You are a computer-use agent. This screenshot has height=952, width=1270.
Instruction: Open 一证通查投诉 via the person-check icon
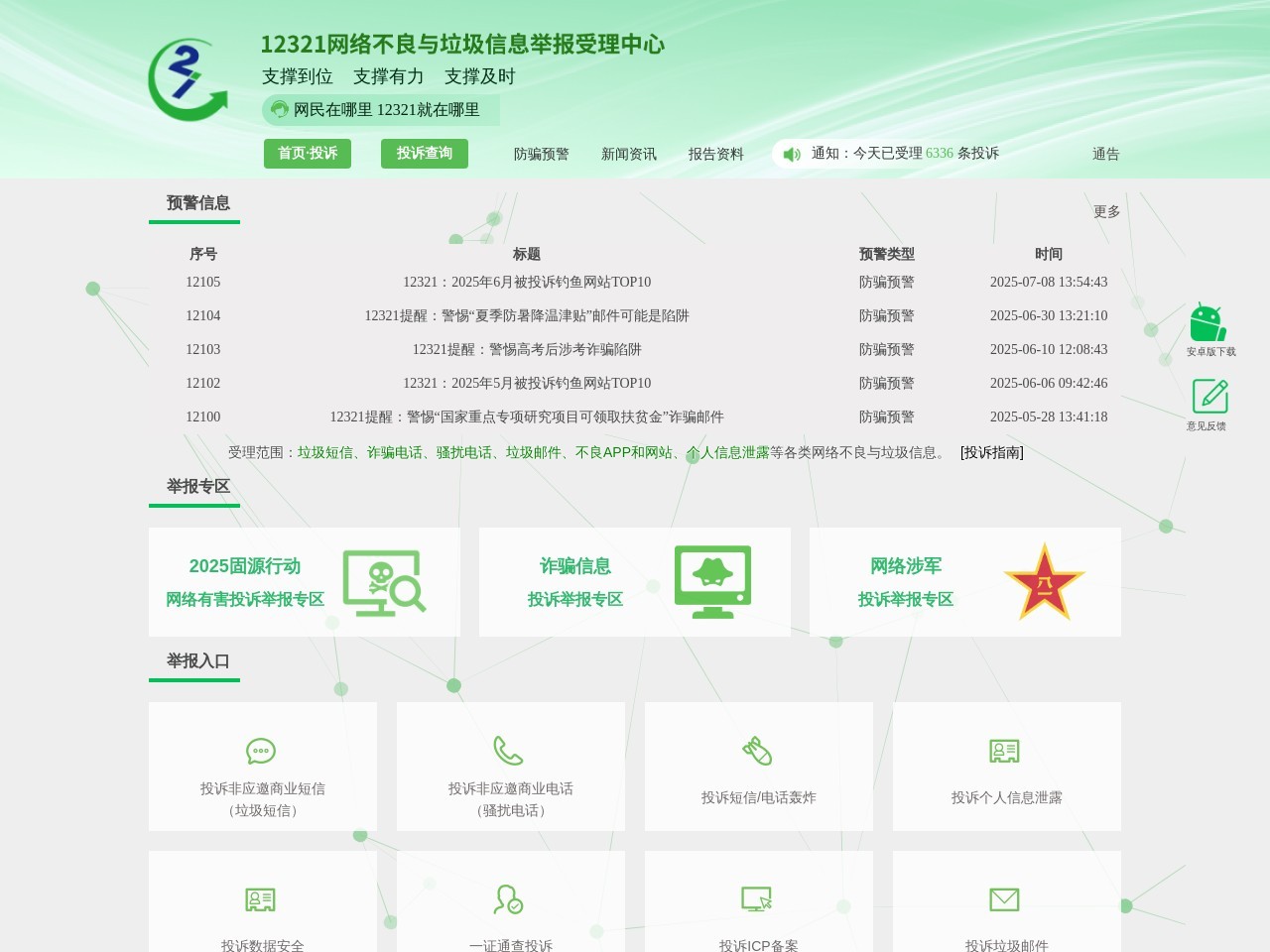coord(509,898)
